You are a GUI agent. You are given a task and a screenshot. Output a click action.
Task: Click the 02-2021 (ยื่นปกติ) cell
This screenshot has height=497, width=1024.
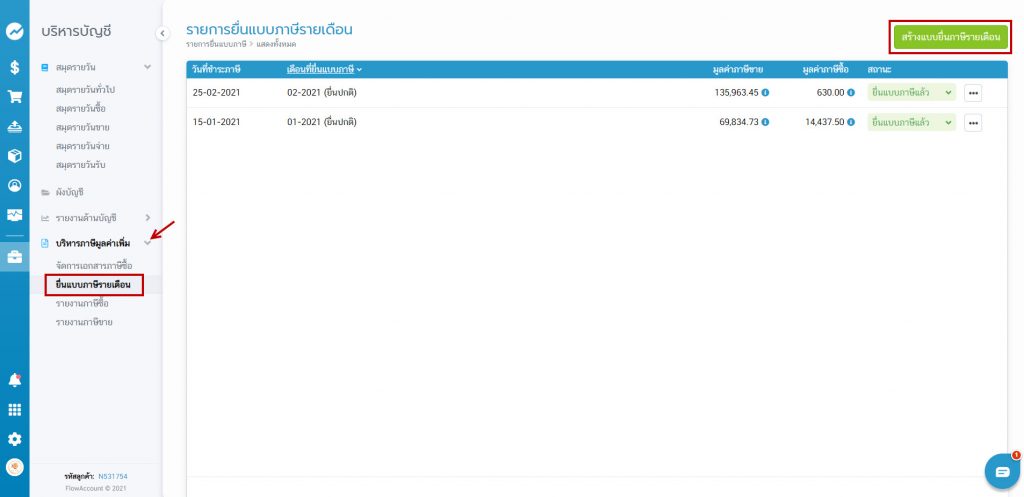pyautogui.click(x=322, y=93)
